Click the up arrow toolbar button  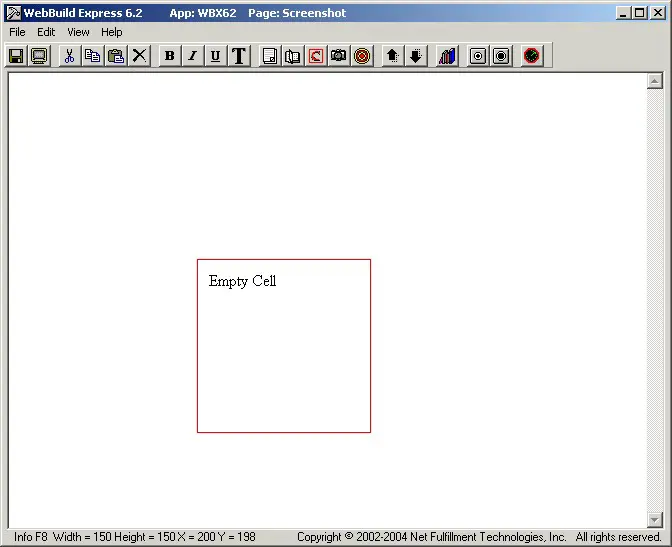pos(393,56)
